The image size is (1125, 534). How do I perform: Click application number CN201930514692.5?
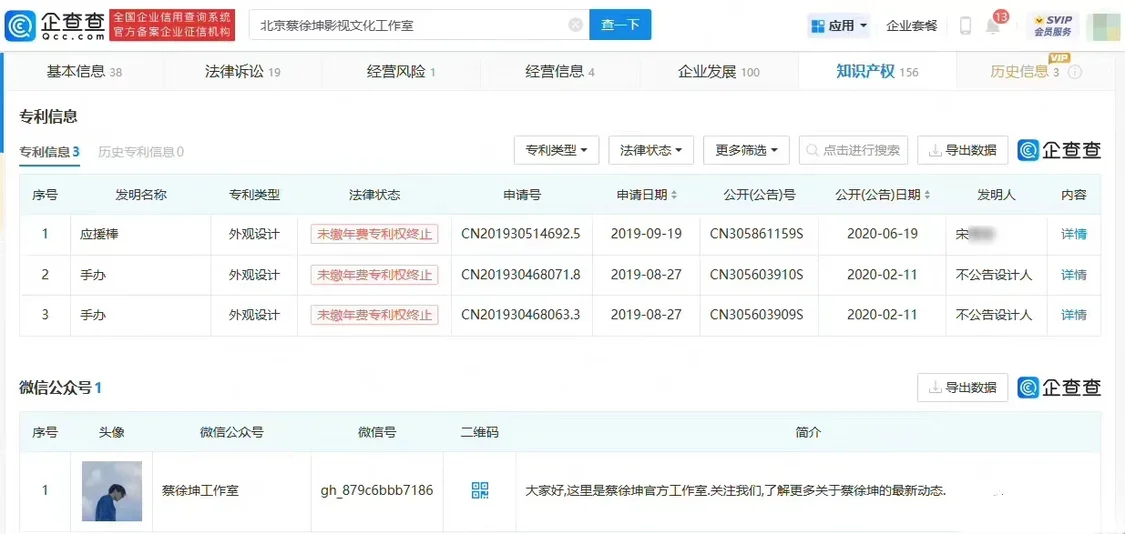coord(521,234)
